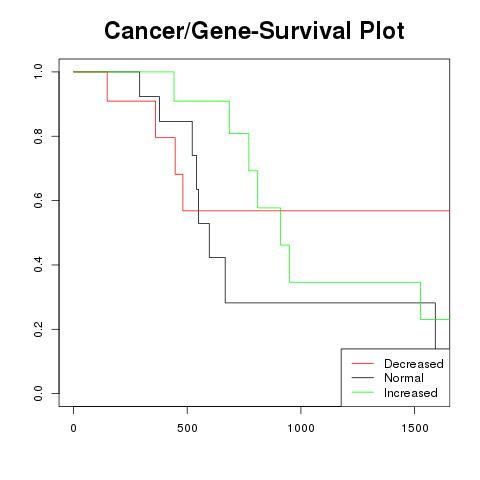Click the 1500 x-axis tick label
Viewport: 480px width, 480px height.
point(415,428)
